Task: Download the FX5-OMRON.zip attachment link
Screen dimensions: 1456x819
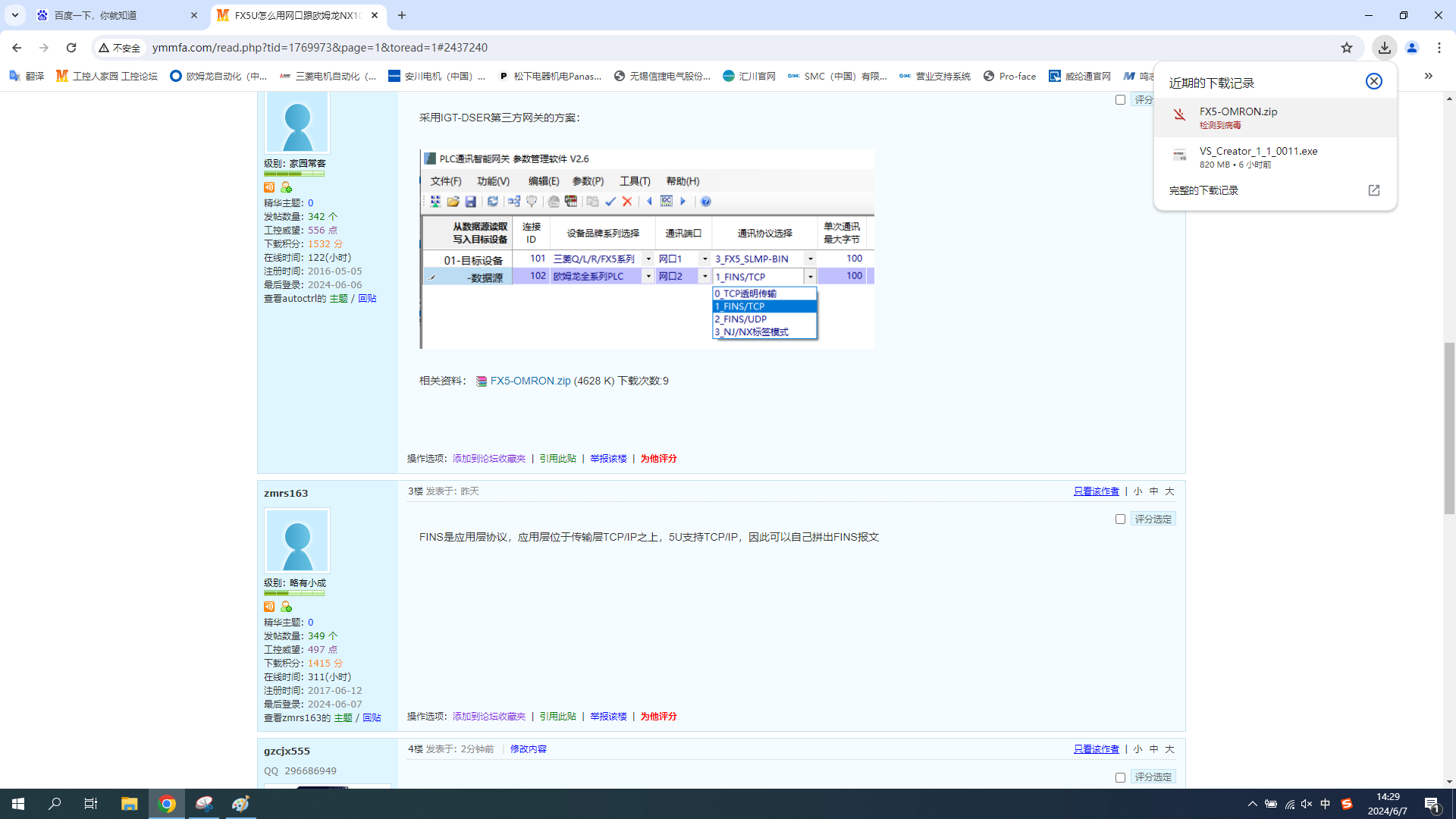Action: [530, 381]
